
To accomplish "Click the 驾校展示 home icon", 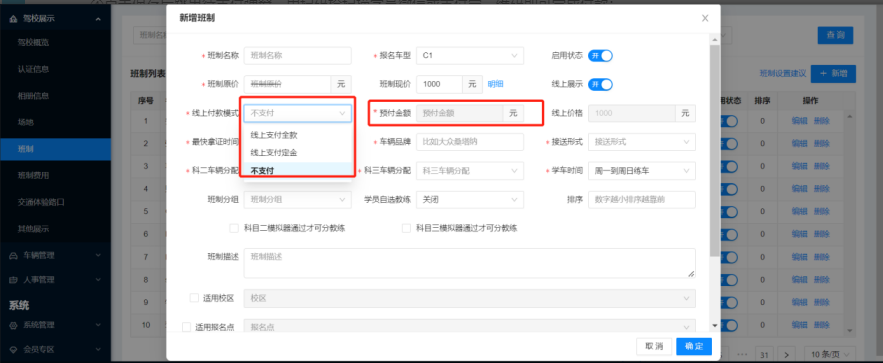I will pyautogui.click(x=14, y=19).
